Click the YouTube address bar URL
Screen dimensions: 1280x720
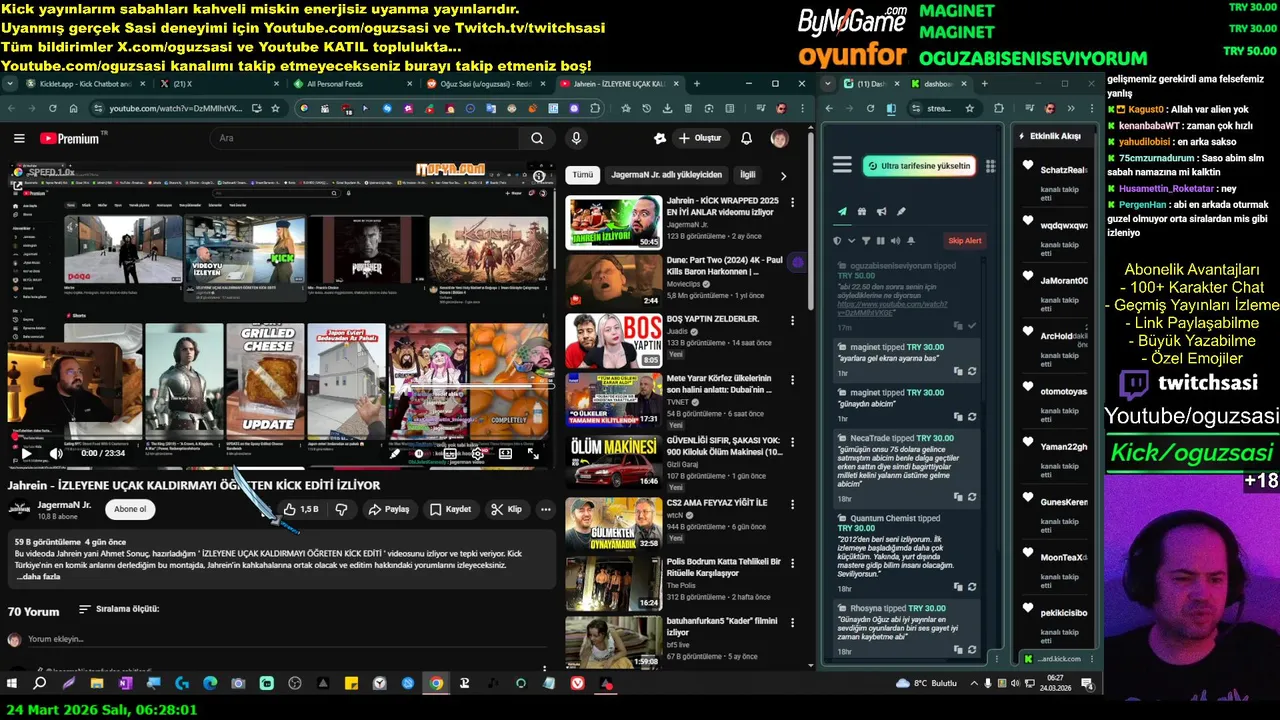(x=175, y=108)
